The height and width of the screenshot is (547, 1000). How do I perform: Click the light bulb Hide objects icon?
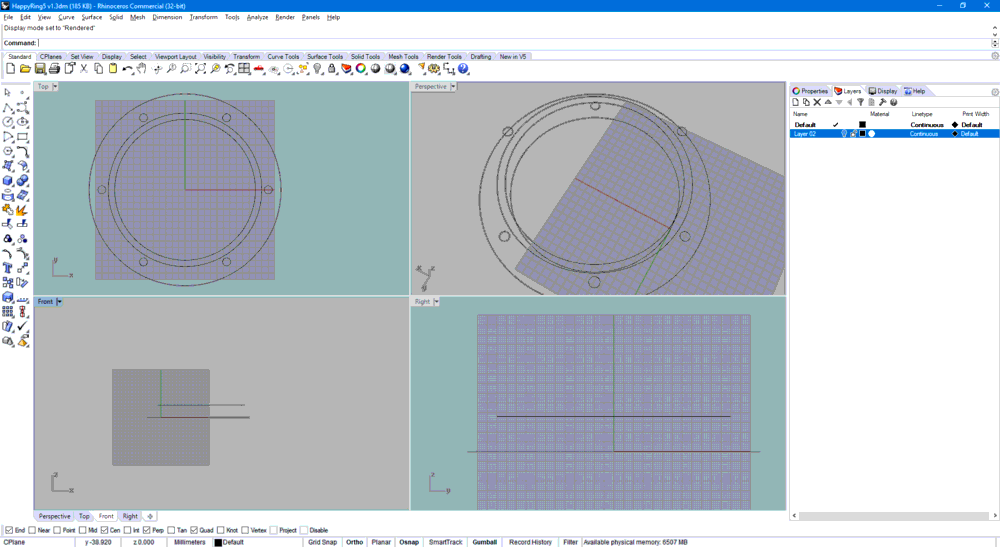[x=317, y=69]
